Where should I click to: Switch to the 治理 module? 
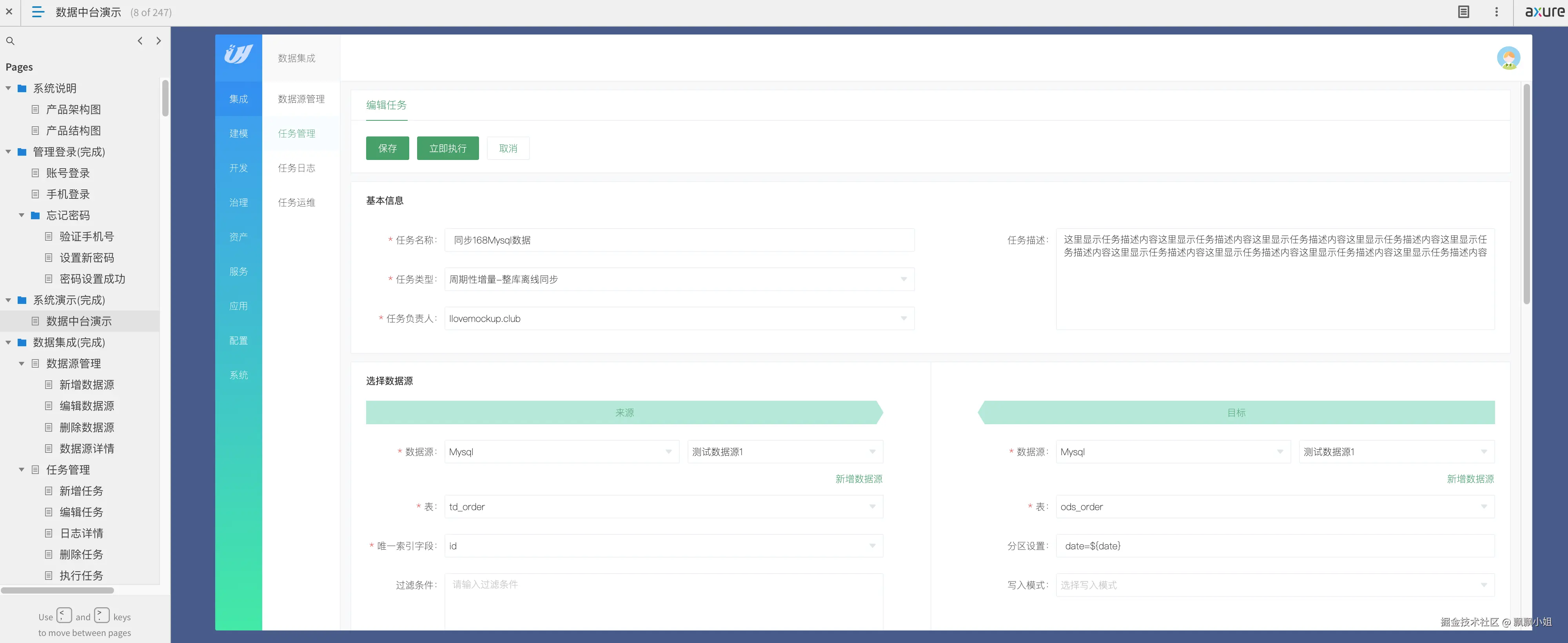click(238, 202)
